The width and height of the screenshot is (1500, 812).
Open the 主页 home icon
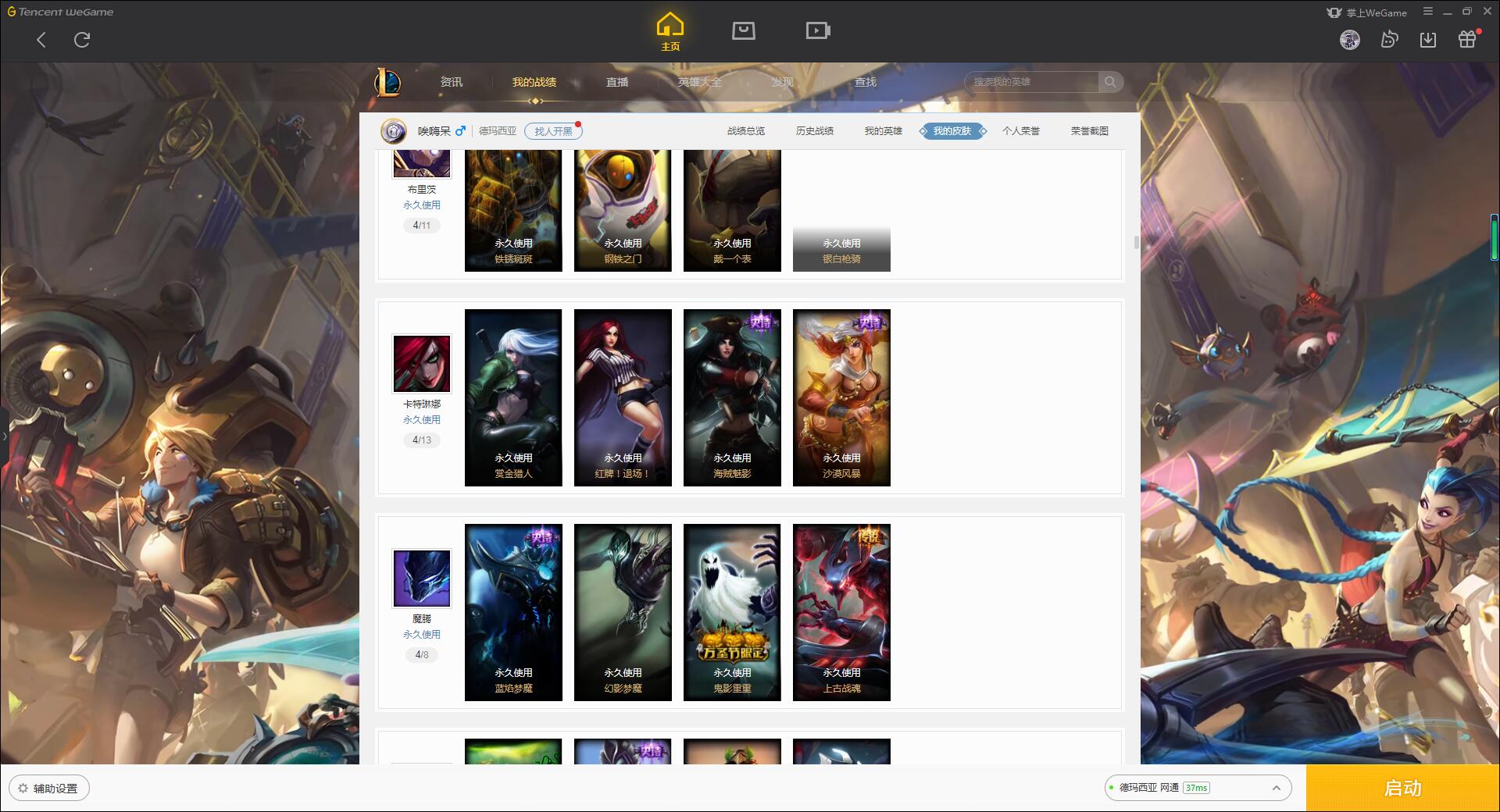(x=670, y=32)
